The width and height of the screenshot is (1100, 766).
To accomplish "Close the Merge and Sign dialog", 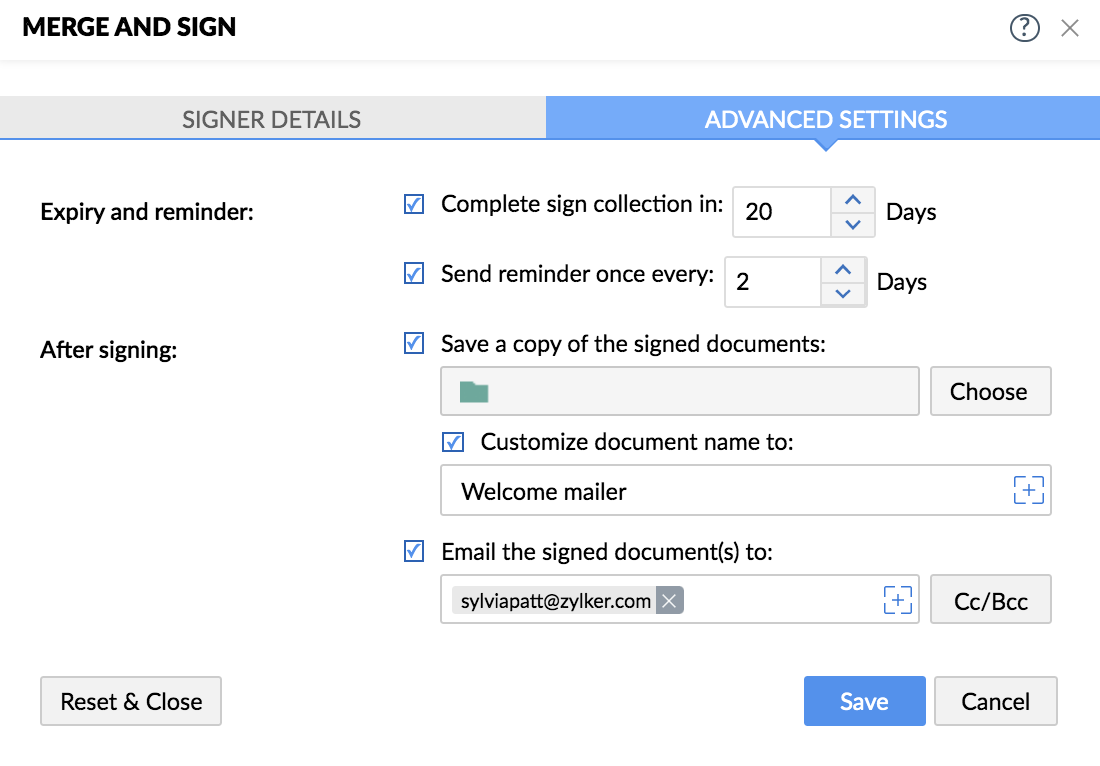I will [1070, 28].
